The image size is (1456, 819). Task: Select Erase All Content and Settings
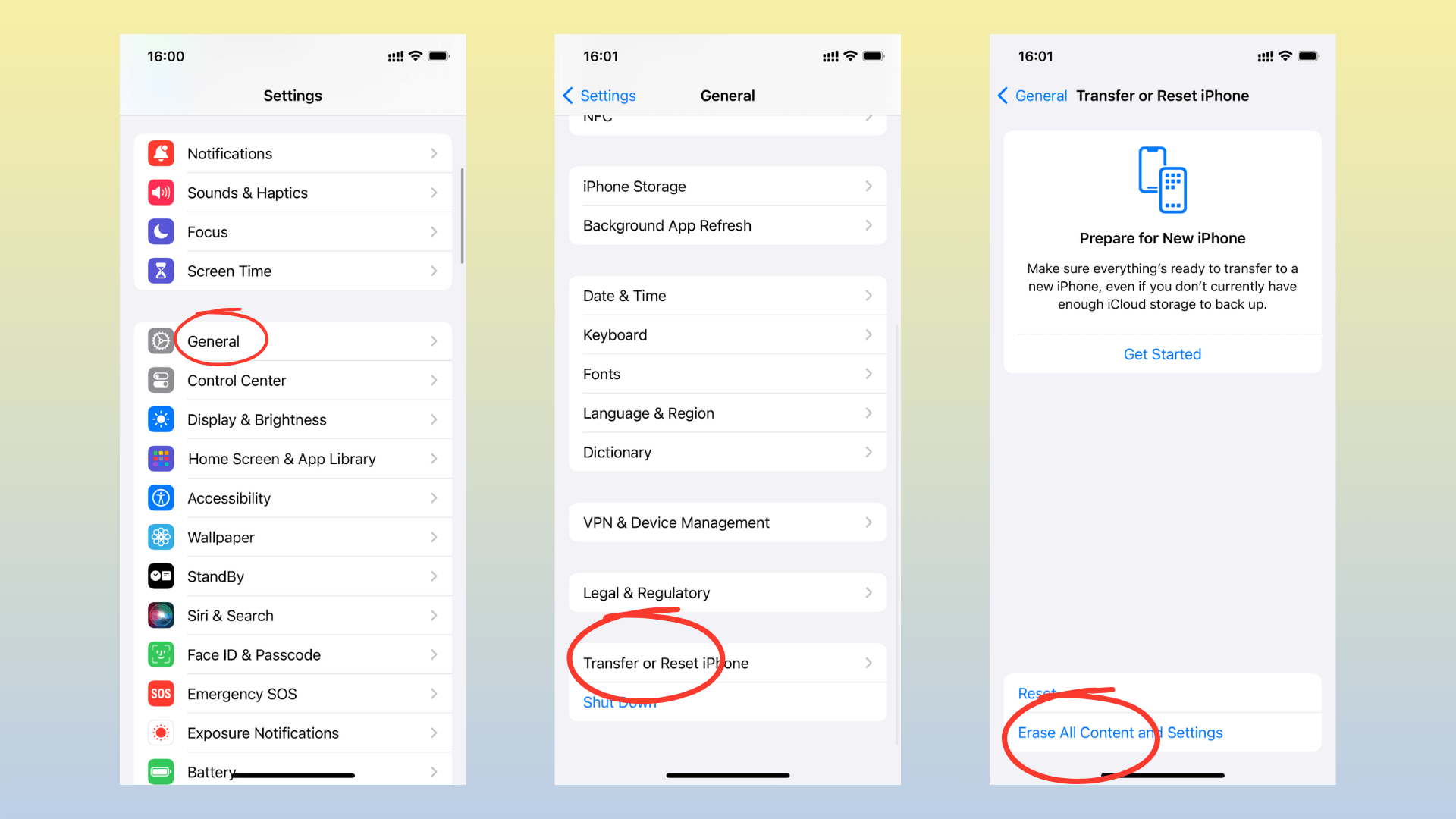click(x=1120, y=732)
